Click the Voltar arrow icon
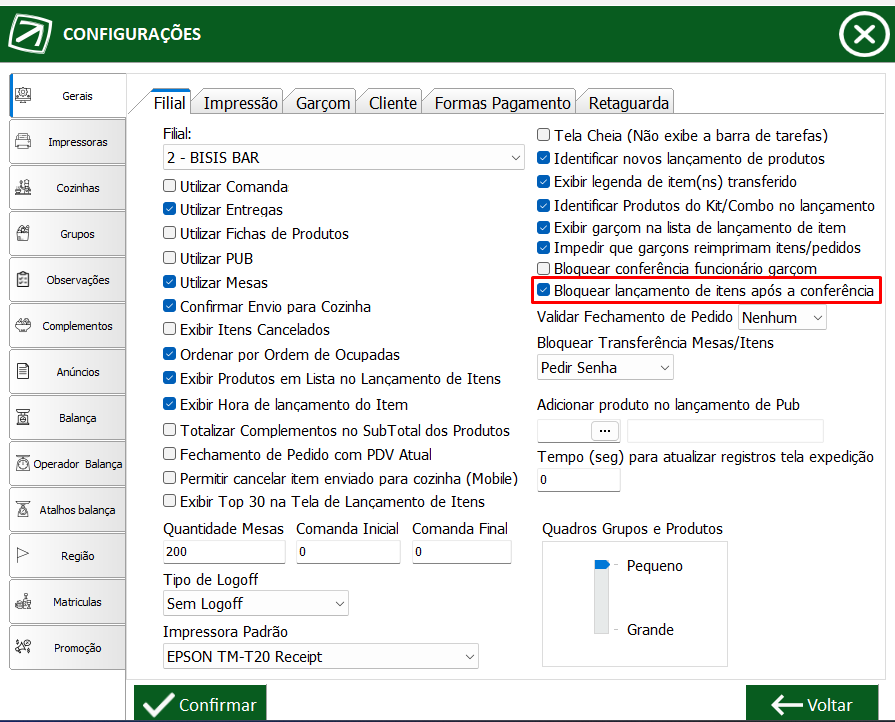This screenshot has height=722, width=895. tap(787, 705)
